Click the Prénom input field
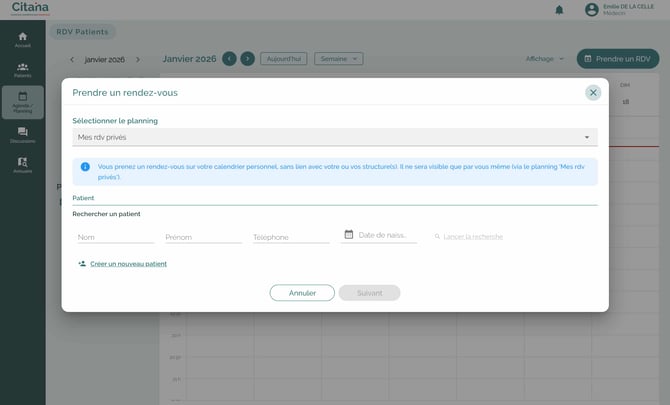 pos(203,237)
